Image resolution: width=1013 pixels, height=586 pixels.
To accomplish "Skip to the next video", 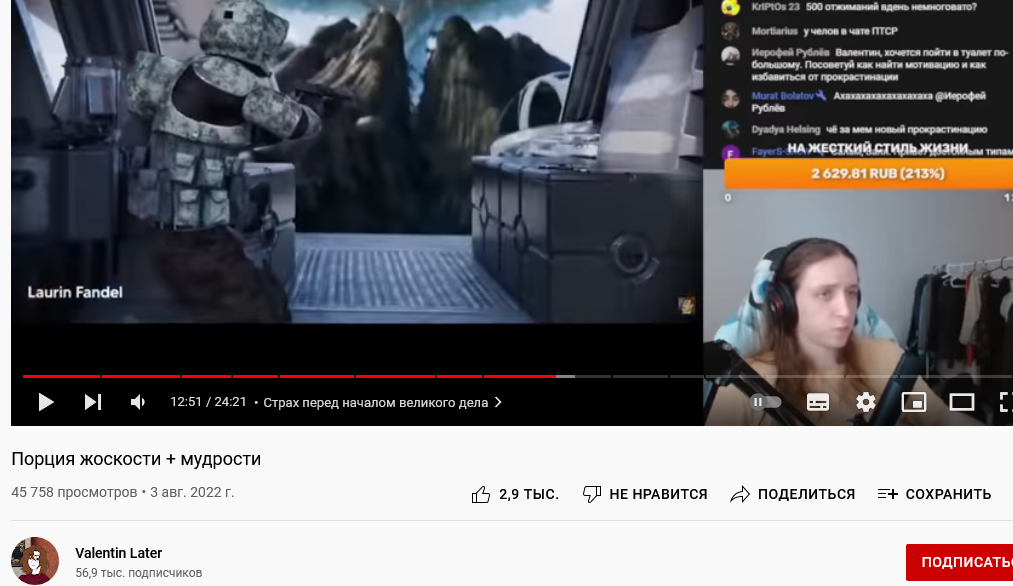I will [x=93, y=403].
